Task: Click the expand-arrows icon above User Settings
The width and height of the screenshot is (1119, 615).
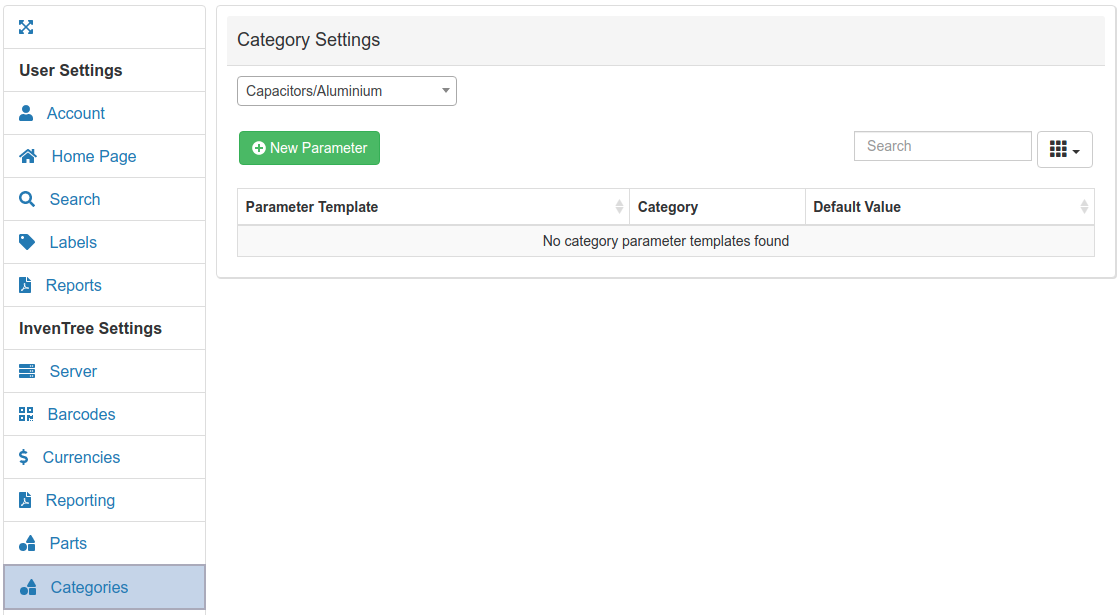Action: coord(26,27)
